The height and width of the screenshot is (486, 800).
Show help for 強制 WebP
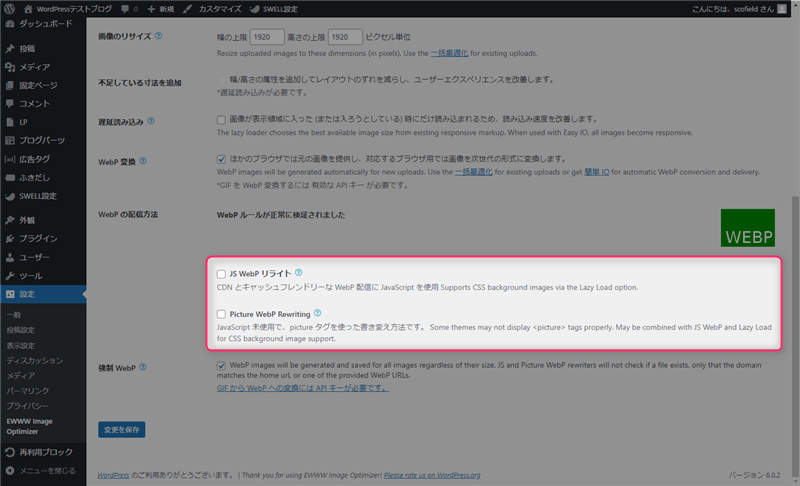pyautogui.click(x=143, y=367)
